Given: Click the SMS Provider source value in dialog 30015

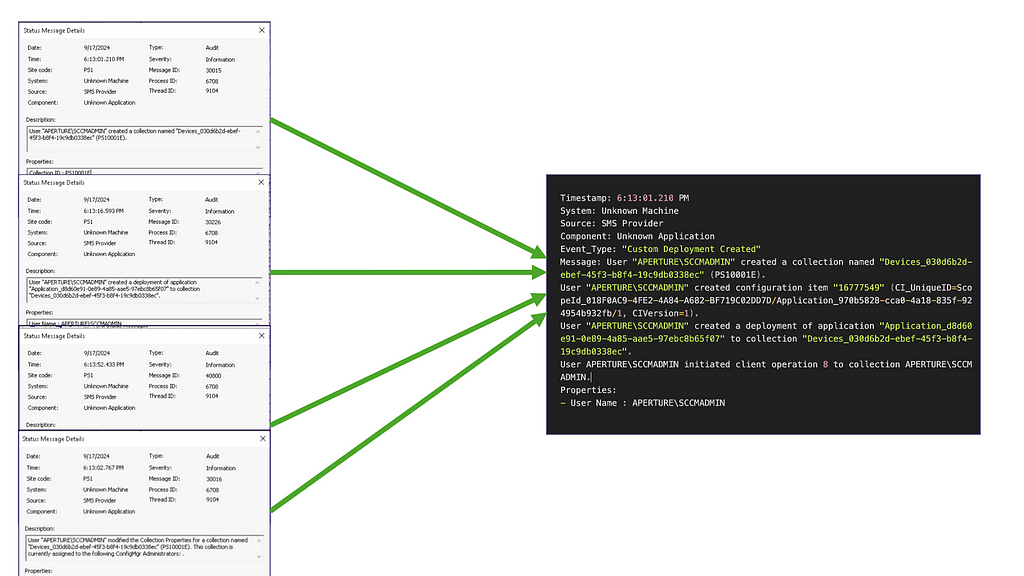Looking at the screenshot, I should tap(100, 92).
